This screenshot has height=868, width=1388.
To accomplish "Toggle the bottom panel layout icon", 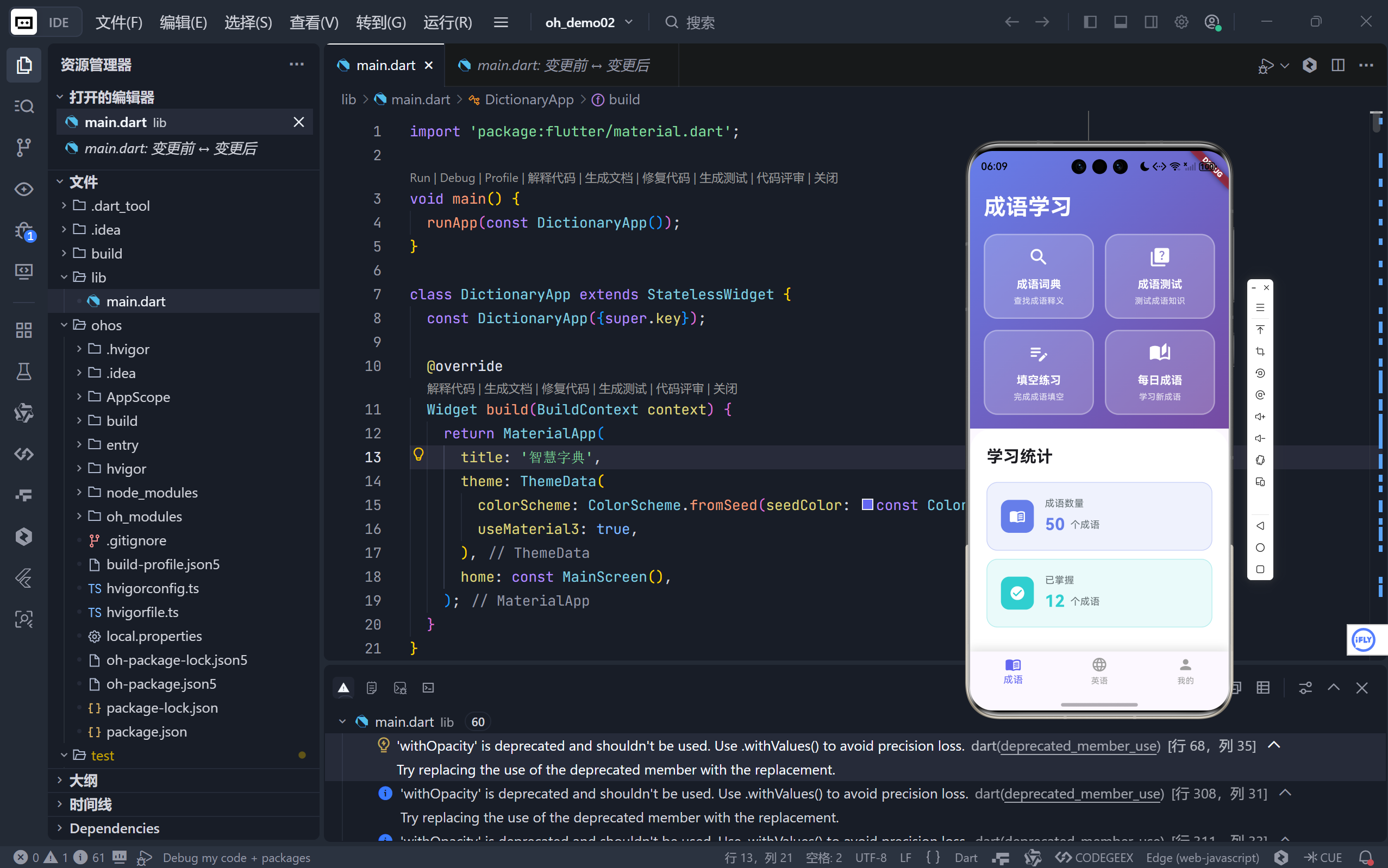I will (1121, 22).
